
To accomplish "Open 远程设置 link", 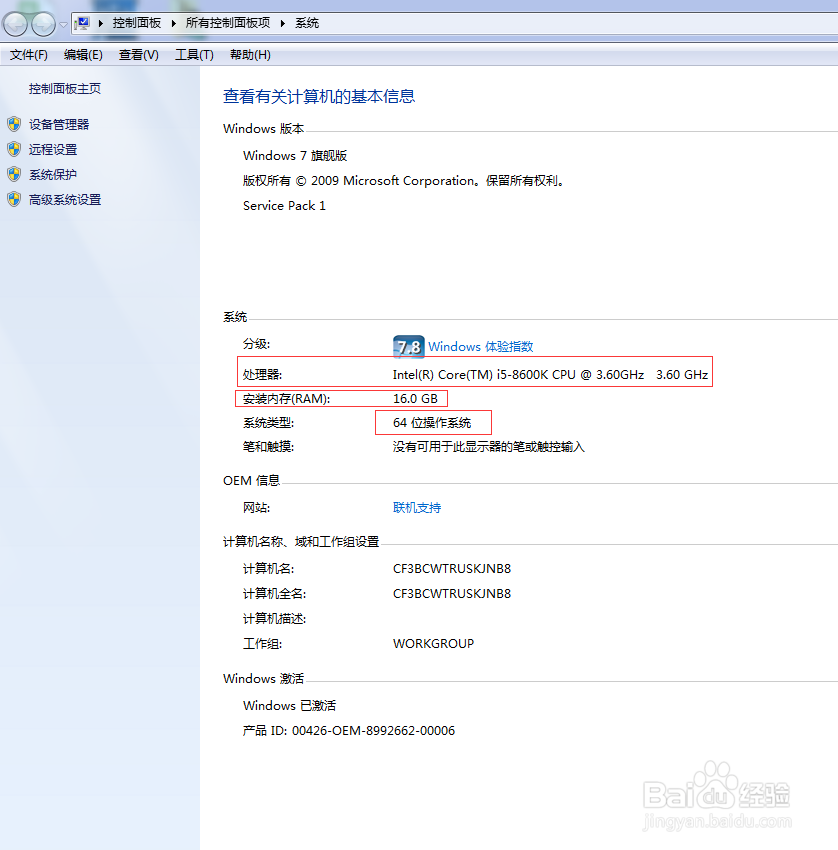I will pyautogui.click(x=53, y=150).
